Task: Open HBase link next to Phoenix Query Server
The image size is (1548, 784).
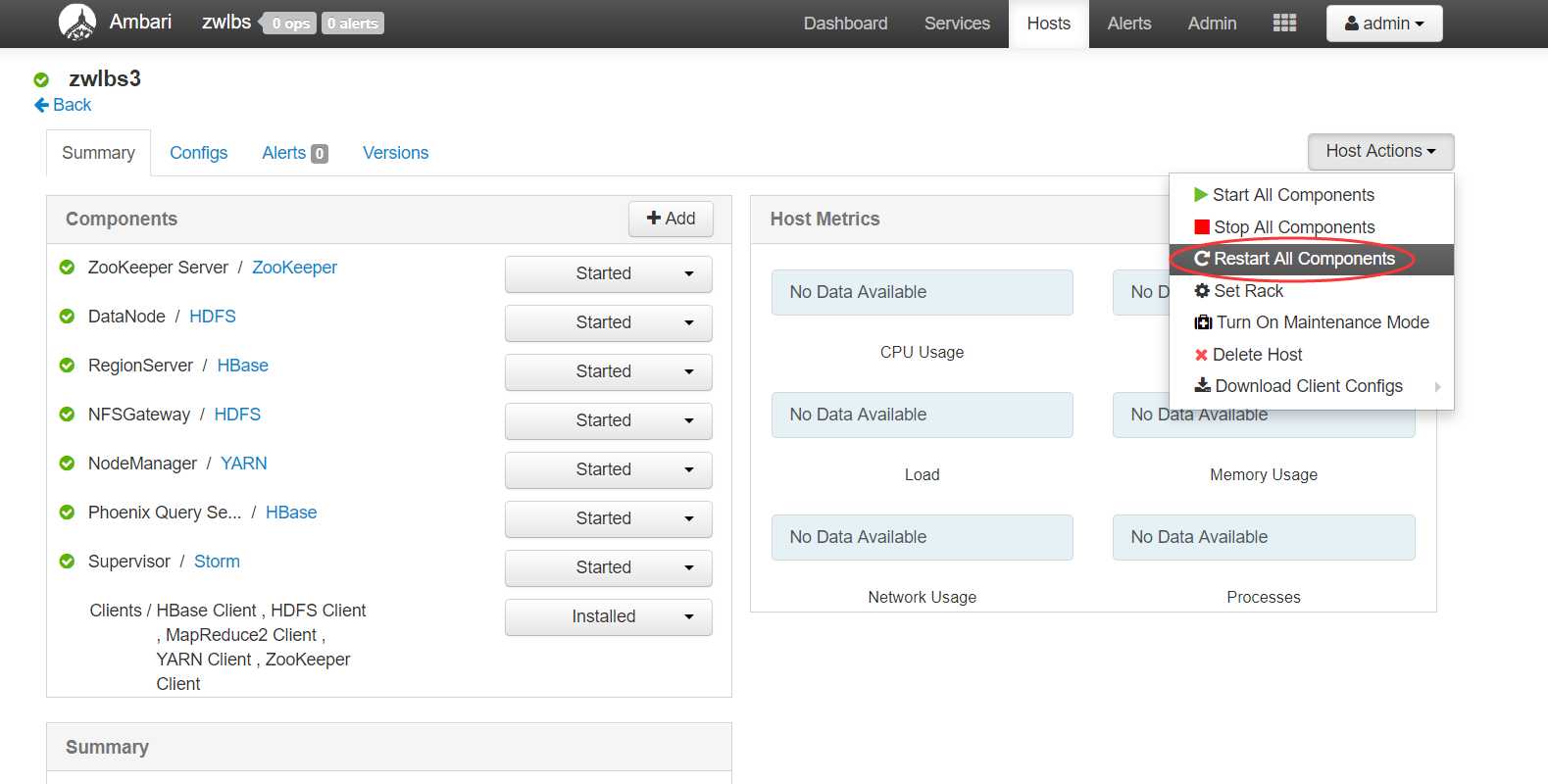Action: [291, 513]
